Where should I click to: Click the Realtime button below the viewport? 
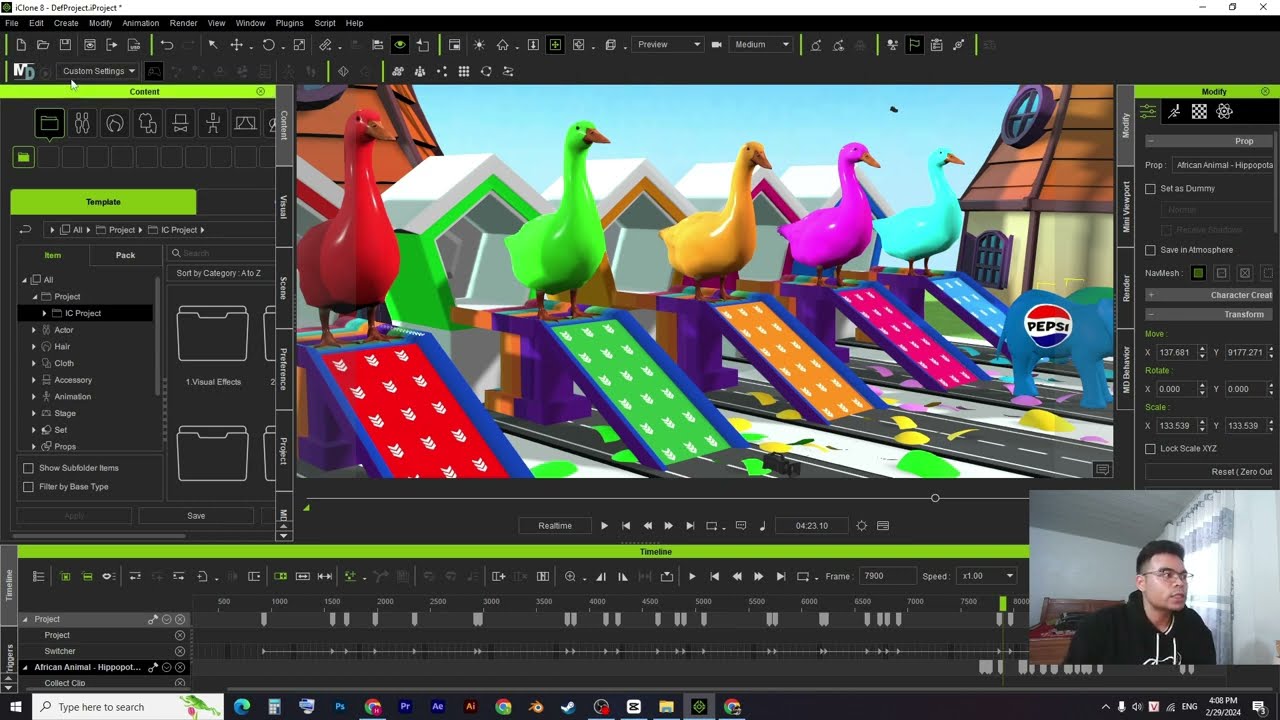[555, 526]
